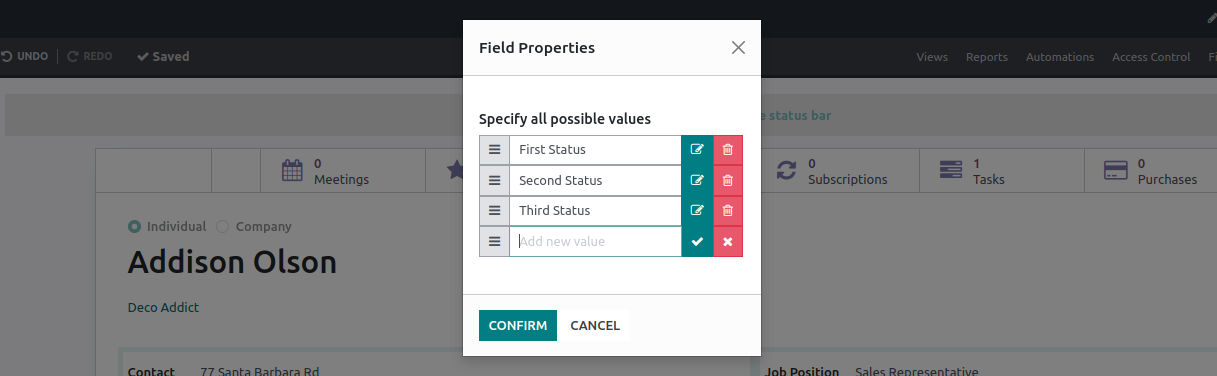Screen dimensions: 1217x376
Task: Close the Field Properties dialog
Action: click(738, 48)
